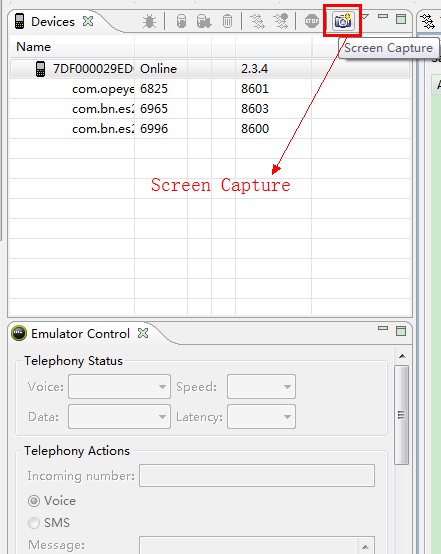The image size is (441, 554).
Task: Open the Data dropdown
Action: (119, 417)
